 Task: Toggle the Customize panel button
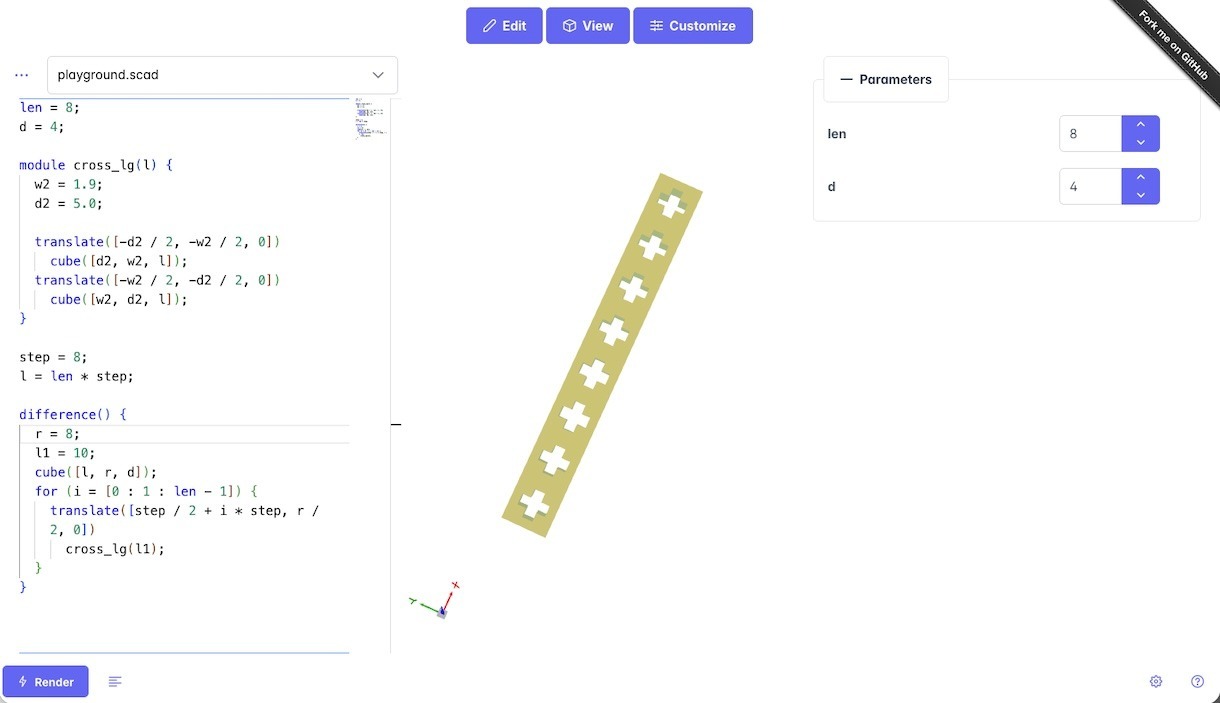click(692, 26)
